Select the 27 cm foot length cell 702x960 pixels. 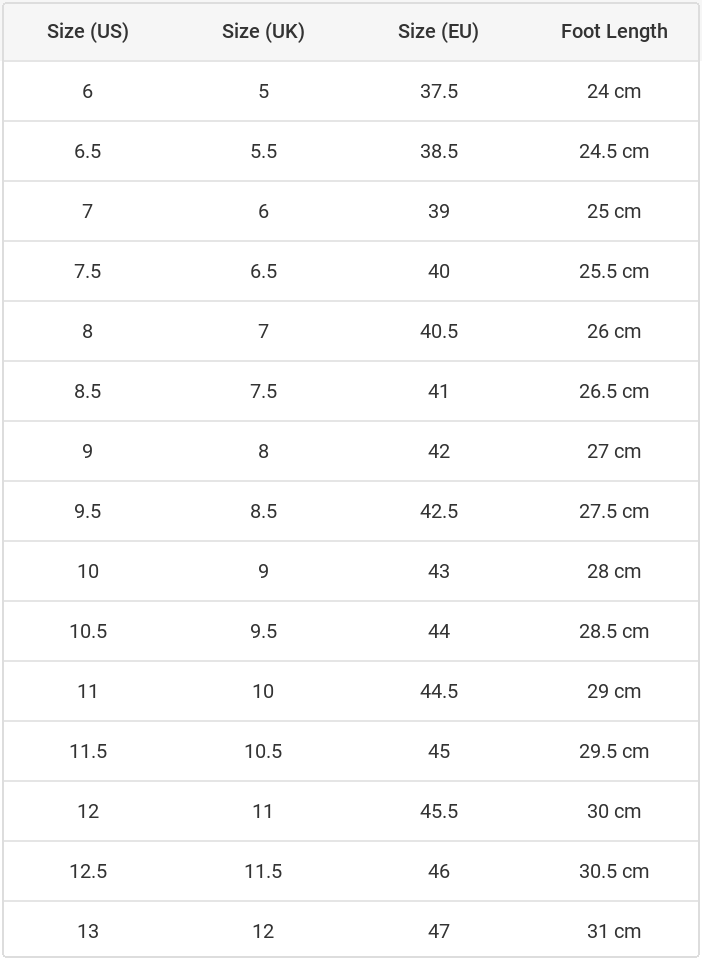point(614,451)
